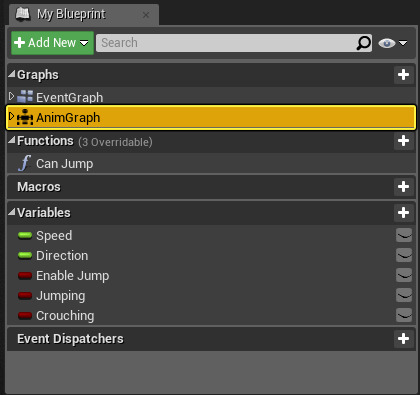Image resolution: width=420 pixels, height=395 pixels.
Task: Click the red boolean pill for Jumping
Action: click(25, 295)
